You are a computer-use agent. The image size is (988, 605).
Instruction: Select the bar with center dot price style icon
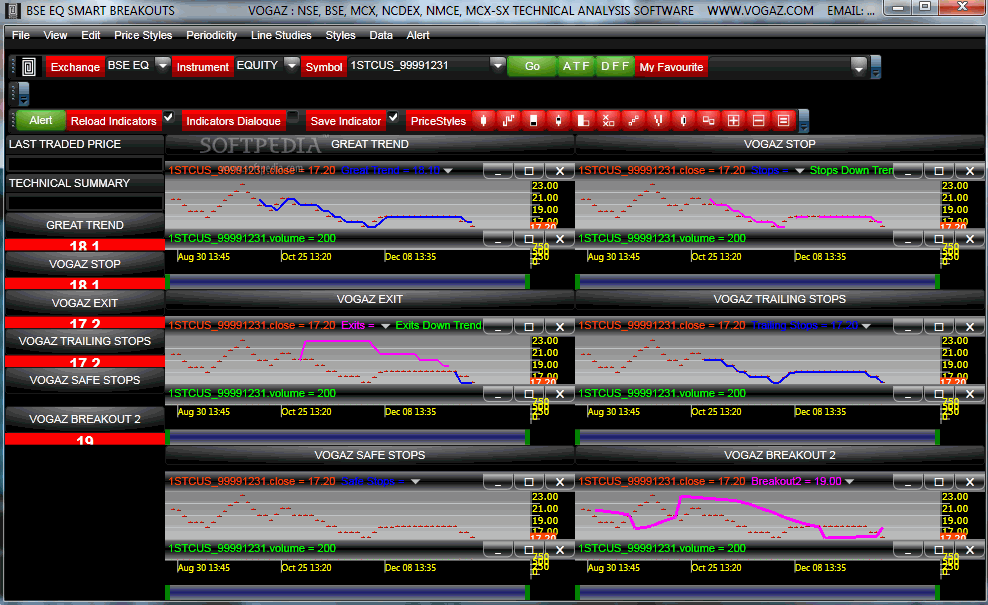(x=558, y=120)
